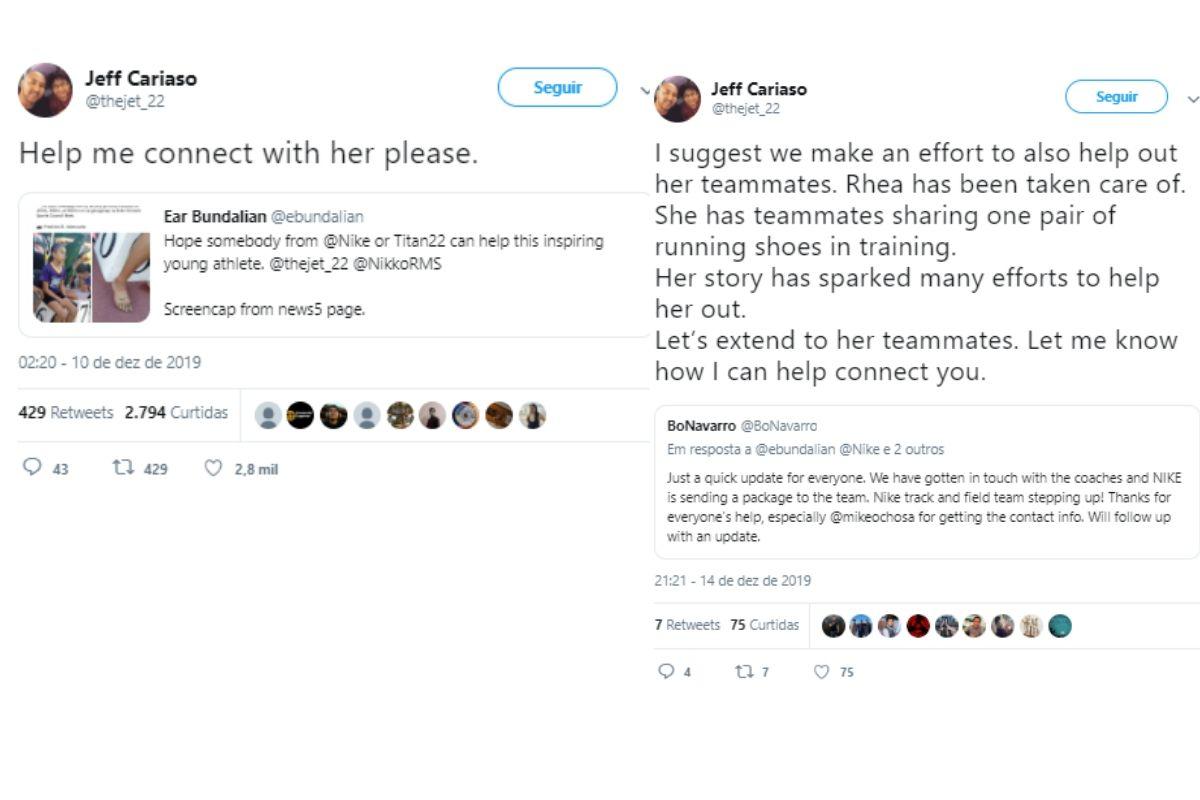1200x800 pixels.
Task: Open Jeff Cariaso avatar on right tweet
Action: (678, 99)
